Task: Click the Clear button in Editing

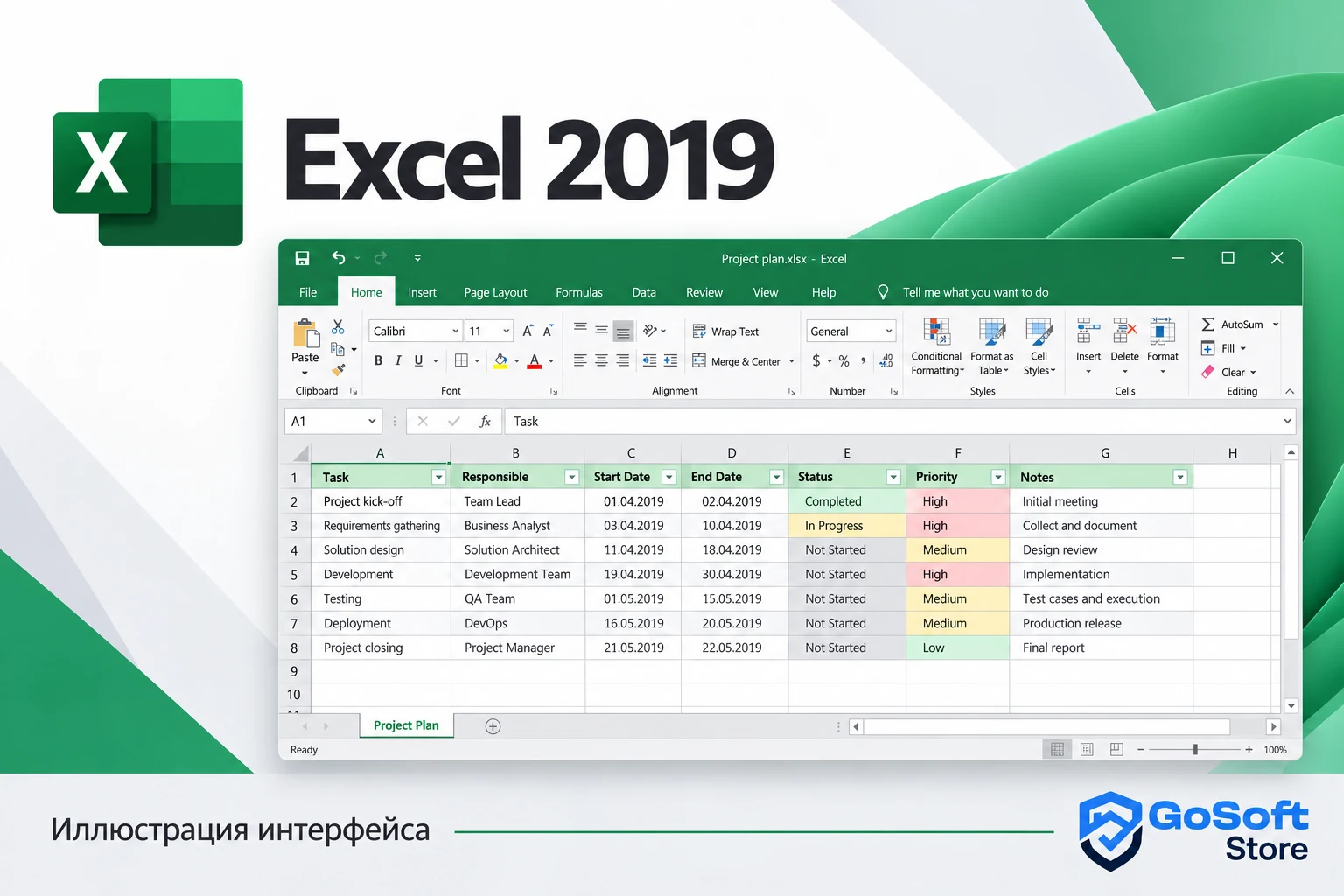Action: (1224, 372)
